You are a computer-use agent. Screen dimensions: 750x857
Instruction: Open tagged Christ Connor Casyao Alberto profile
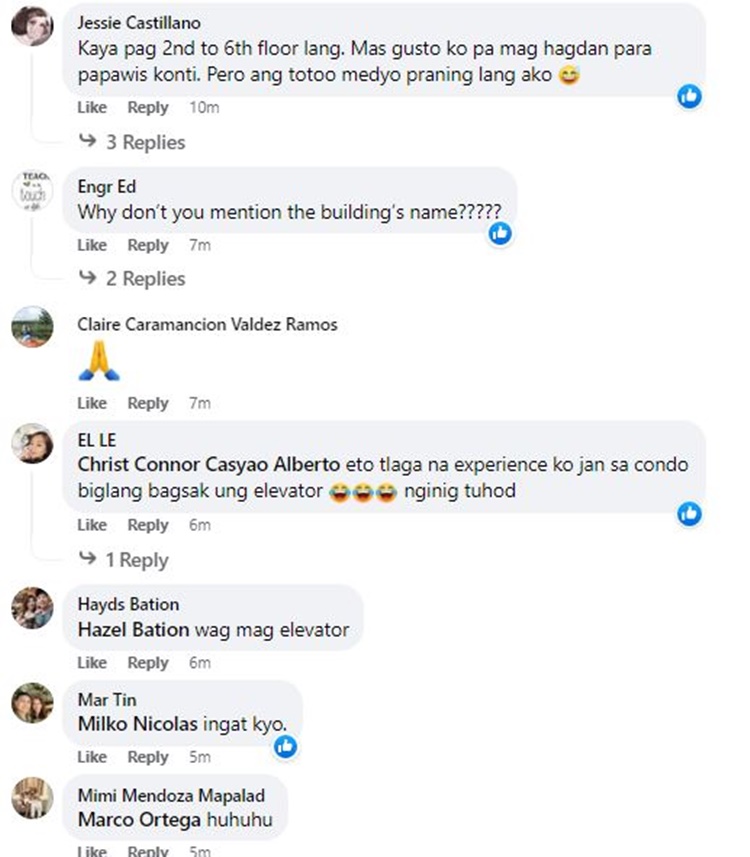pos(209,465)
